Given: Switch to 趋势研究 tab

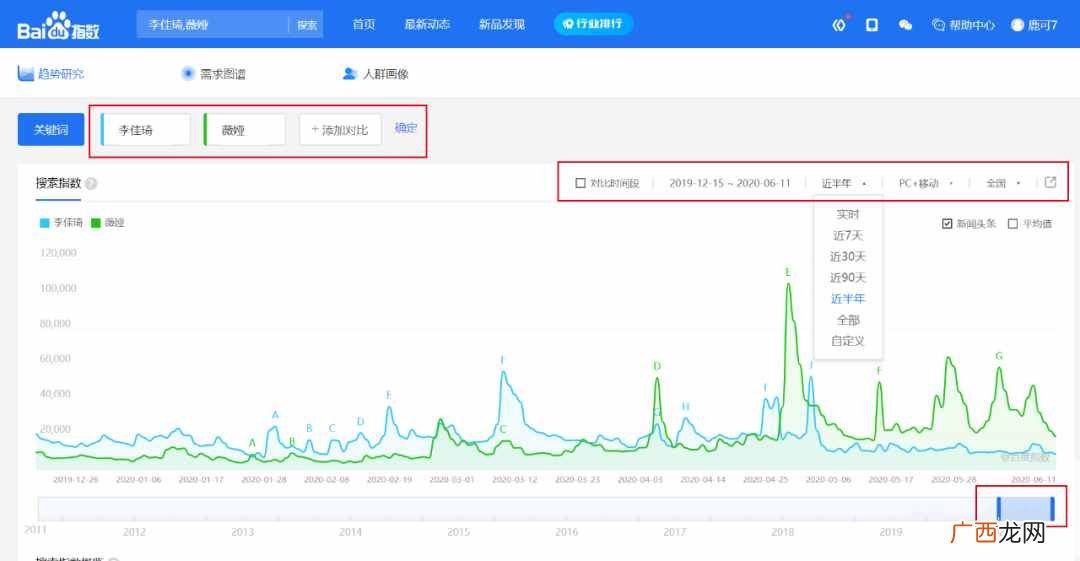Looking at the screenshot, I should click(x=51, y=74).
